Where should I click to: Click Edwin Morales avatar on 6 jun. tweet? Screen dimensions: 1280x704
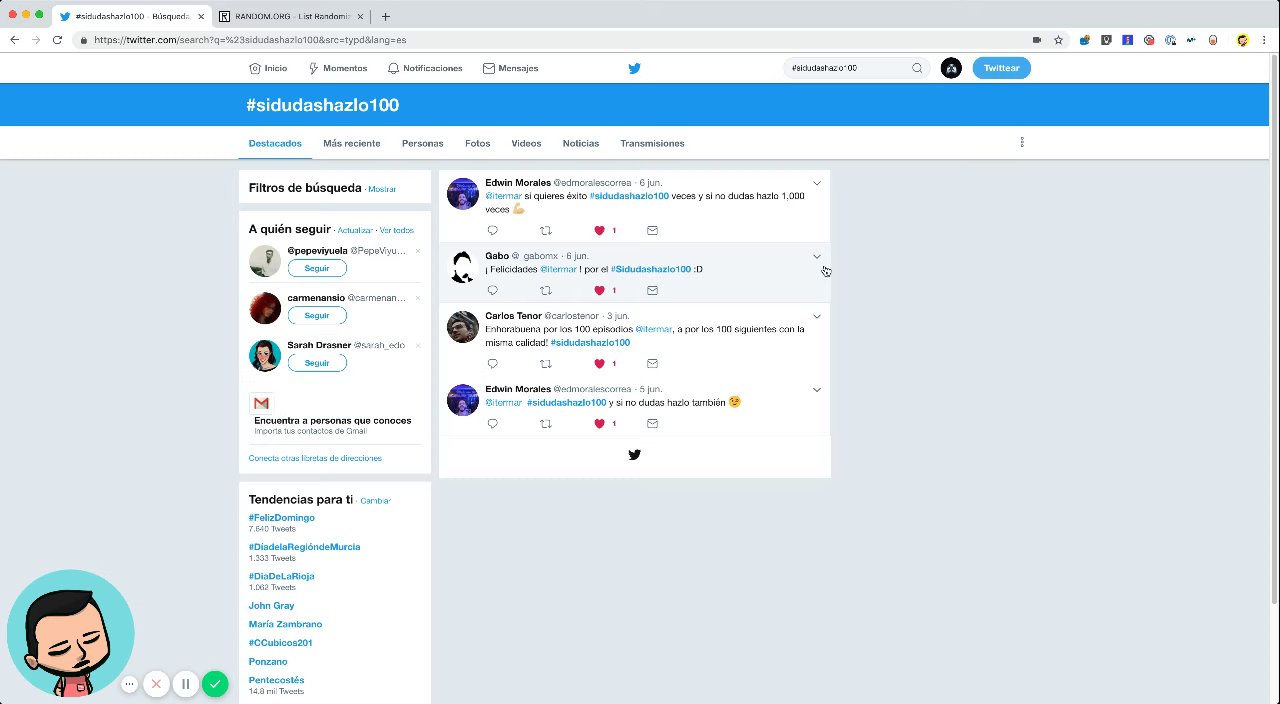462,194
